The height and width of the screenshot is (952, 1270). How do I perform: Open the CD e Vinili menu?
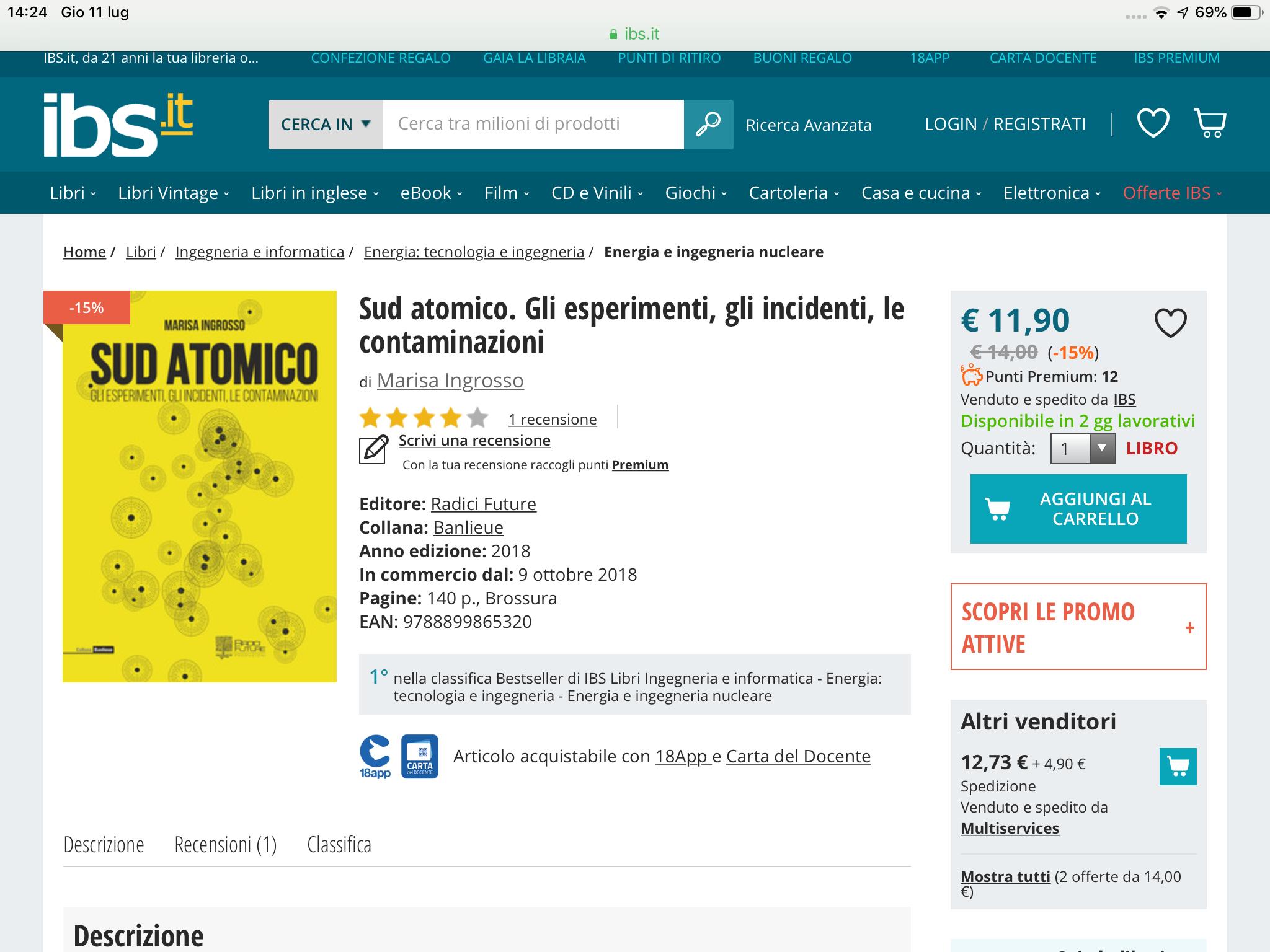click(x=597, y=193)
